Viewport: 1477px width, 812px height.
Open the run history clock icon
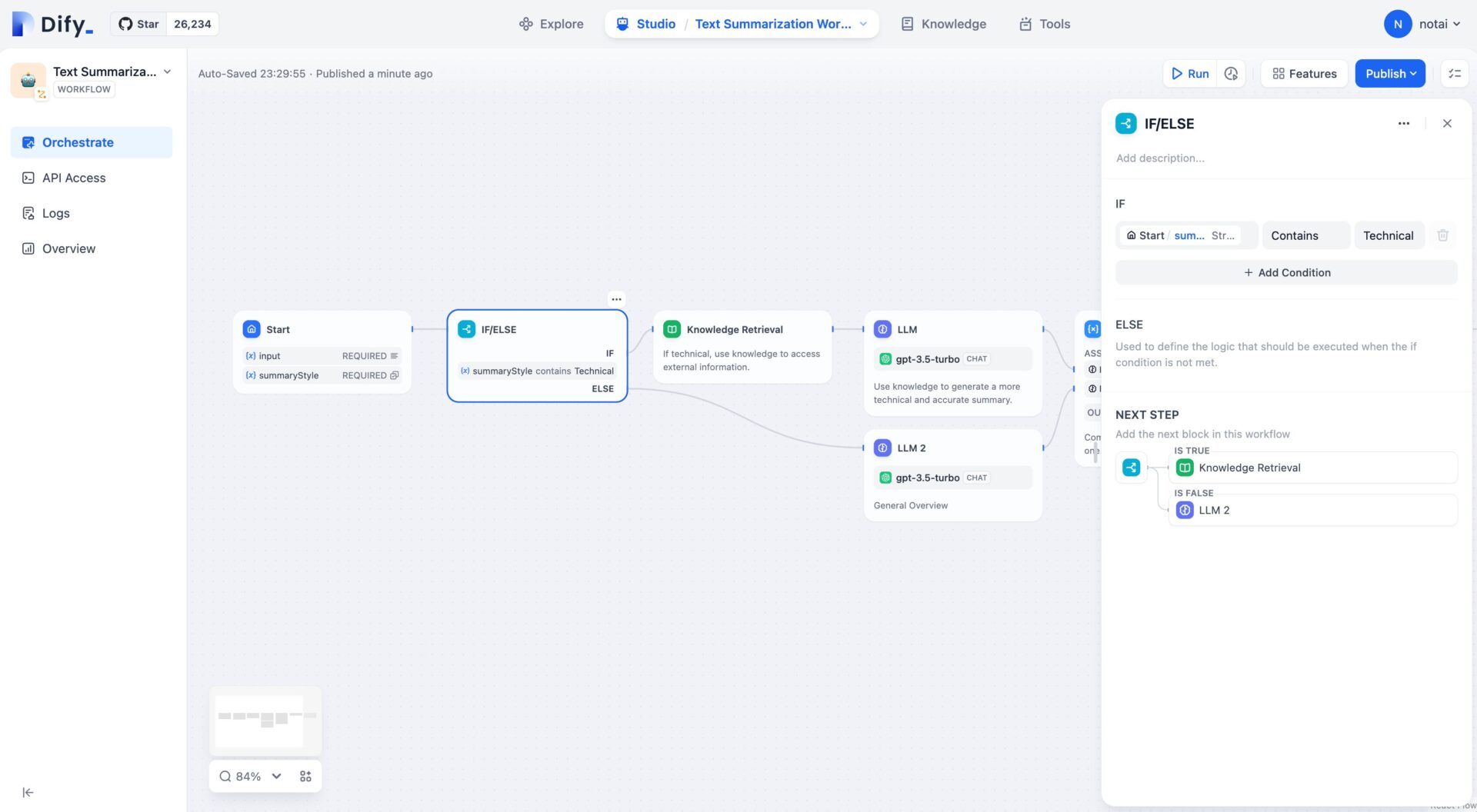[x=1231, y=74]
